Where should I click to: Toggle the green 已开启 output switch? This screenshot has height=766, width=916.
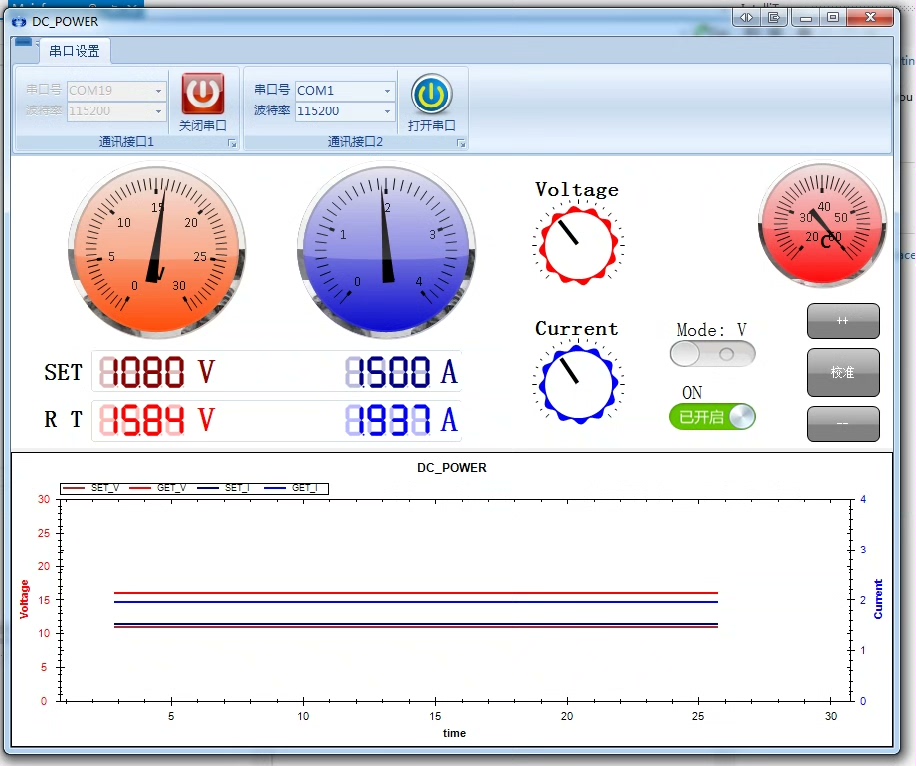click(x=713, y=417)
